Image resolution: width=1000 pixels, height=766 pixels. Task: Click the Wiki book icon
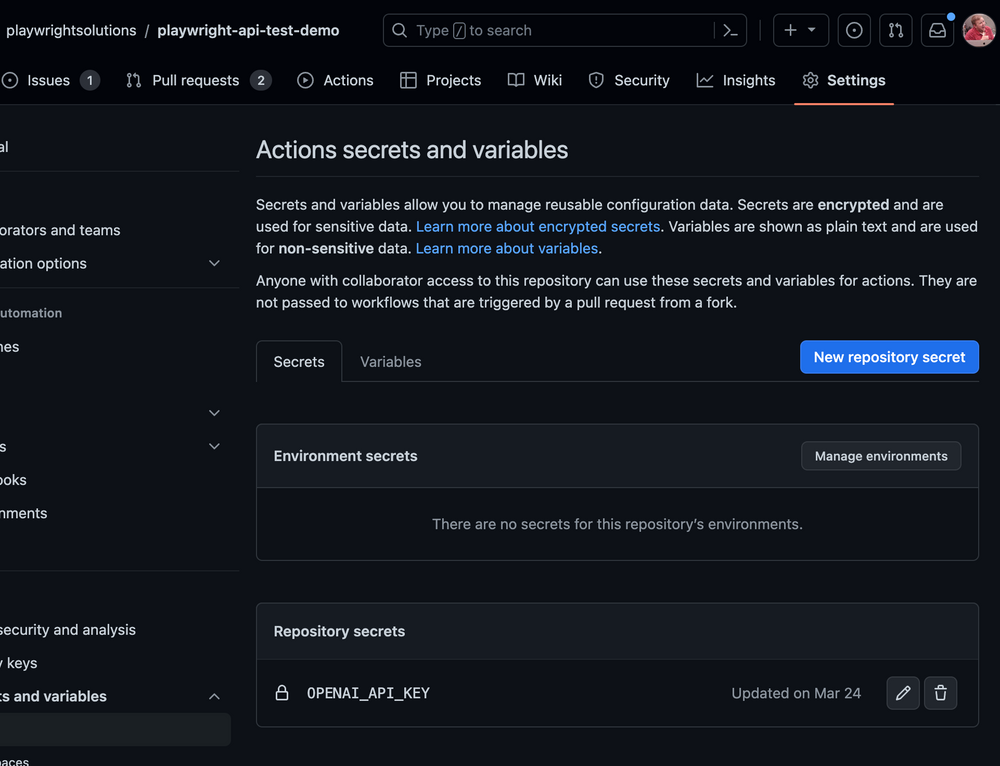[513, 80]
